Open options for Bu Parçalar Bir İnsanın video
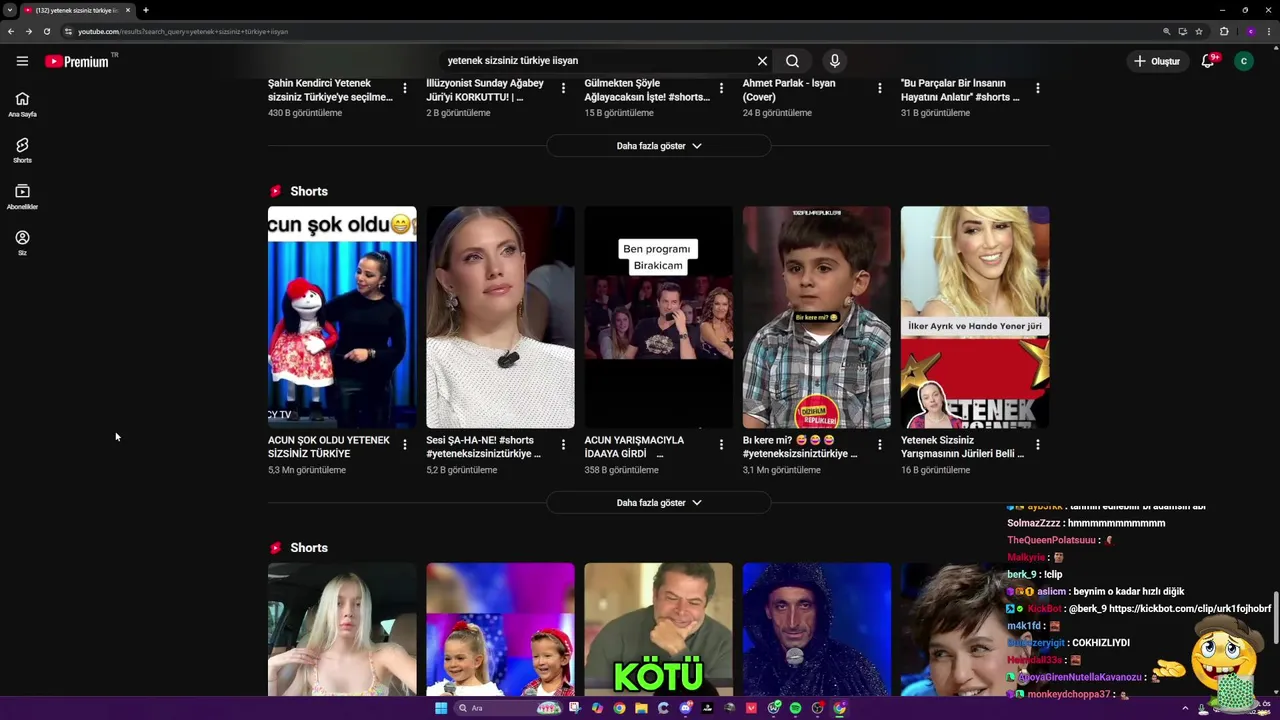 click(x=1038, y=88)
